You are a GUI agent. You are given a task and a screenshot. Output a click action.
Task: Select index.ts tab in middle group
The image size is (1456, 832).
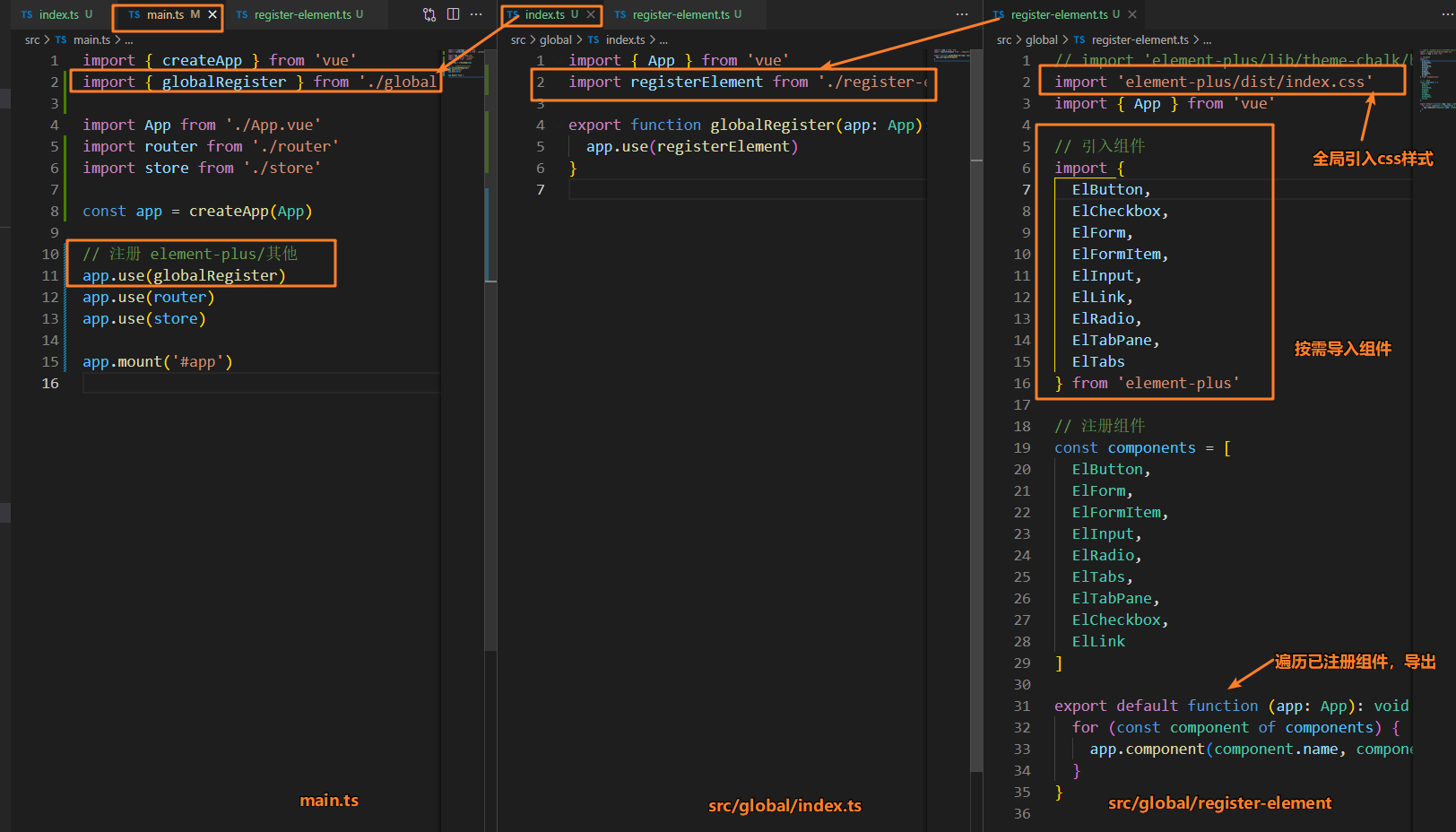(544, 14)
